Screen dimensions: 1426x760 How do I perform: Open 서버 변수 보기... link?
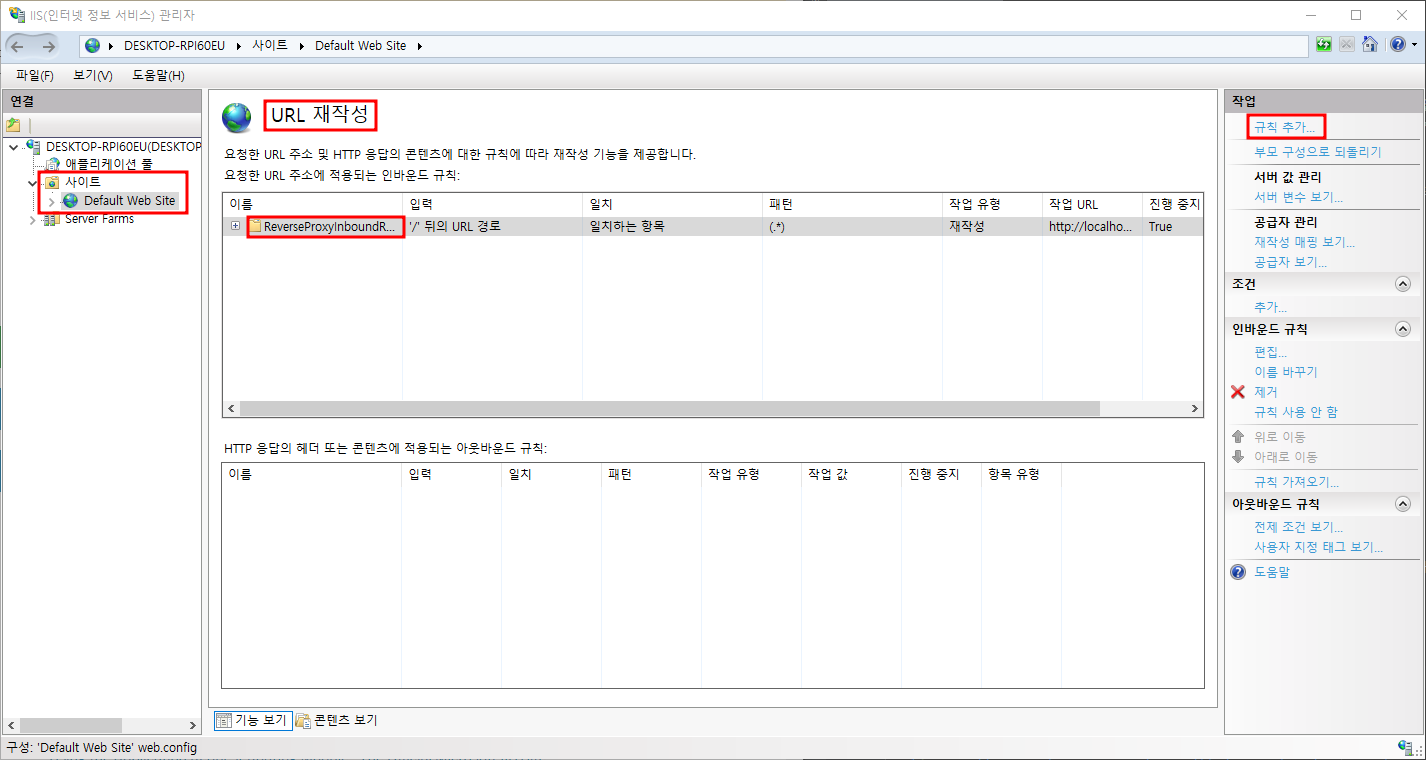[1299, 197]
